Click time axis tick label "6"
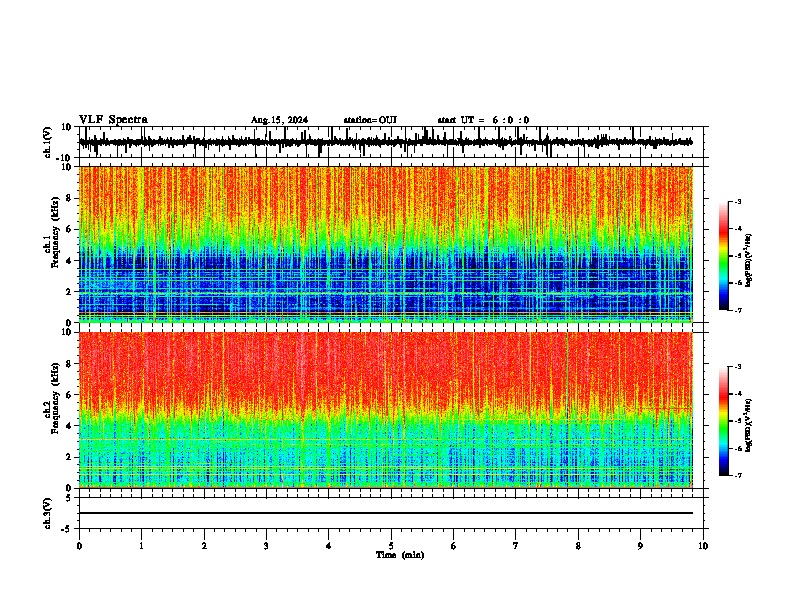This screenshot has width=792, height=612. pyautogui.click(x=454, y=546)
